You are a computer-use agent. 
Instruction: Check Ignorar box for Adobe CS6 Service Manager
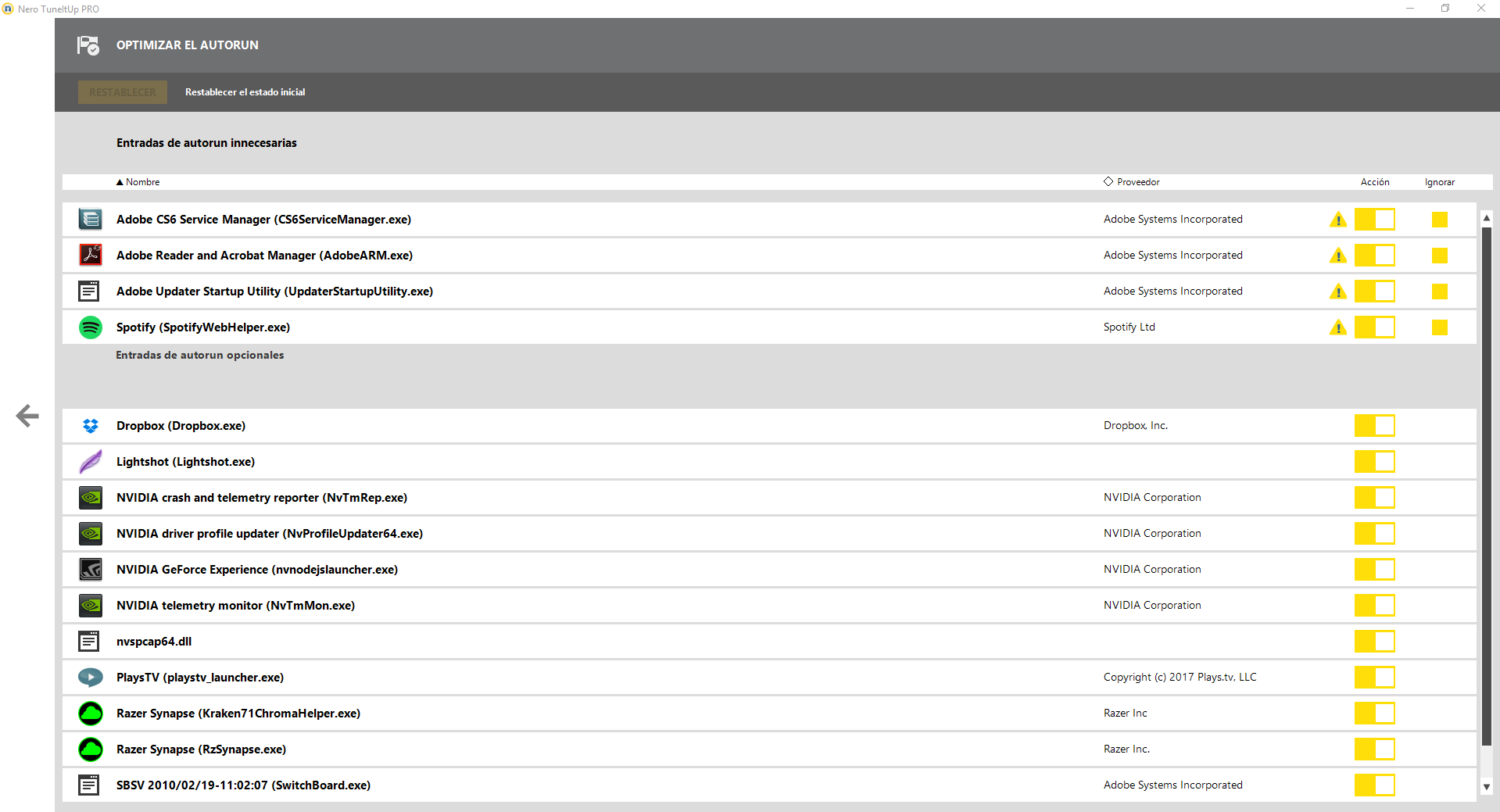(x=1440, y=220)
